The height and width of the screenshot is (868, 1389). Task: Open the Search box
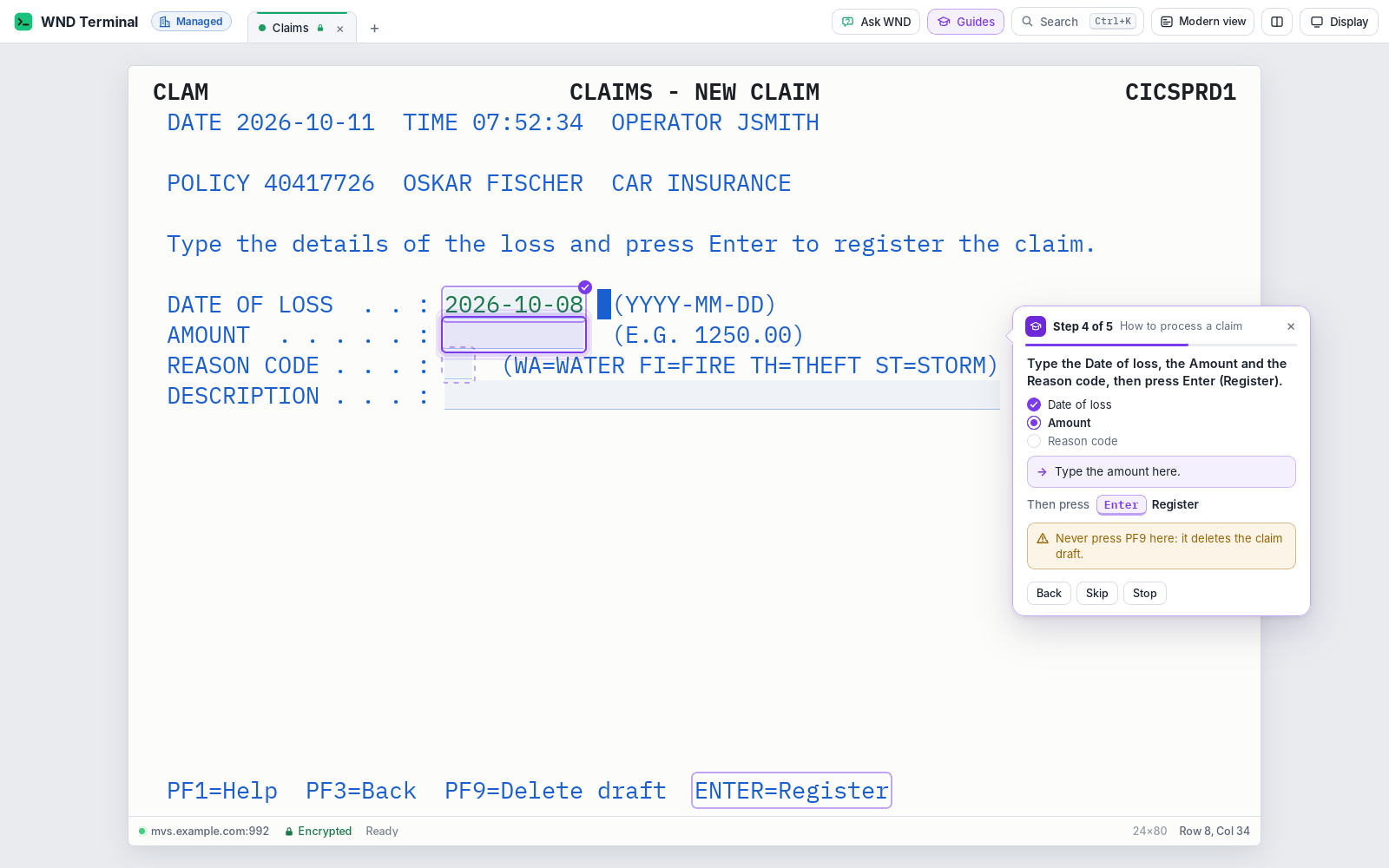[1077, 22]
